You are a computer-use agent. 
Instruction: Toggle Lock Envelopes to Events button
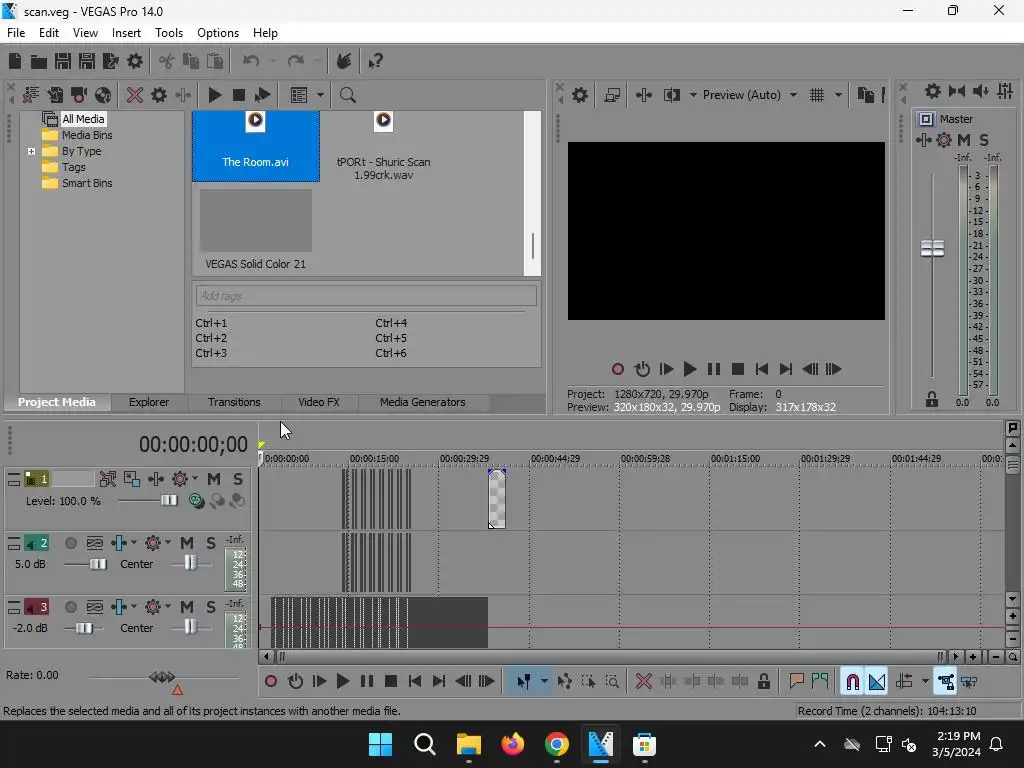click(x=945, y=682)
